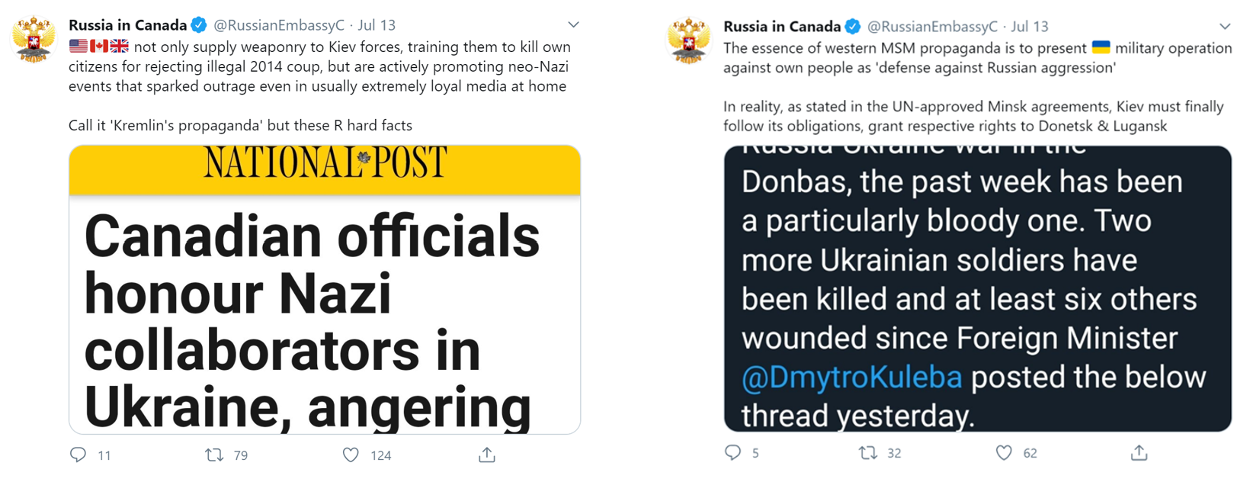Open Russia in Canada profile name on first tweet
The width and height of the screenshot is (1250, 482).
[x=128, y=24]
